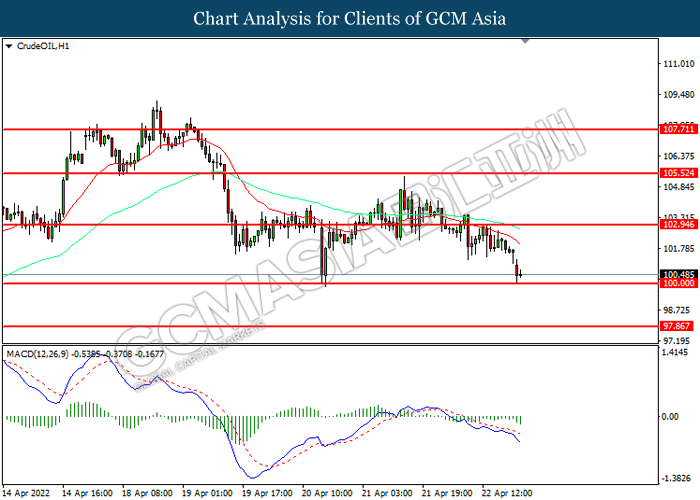Click the 106.375 price axis value

(679, 156)
